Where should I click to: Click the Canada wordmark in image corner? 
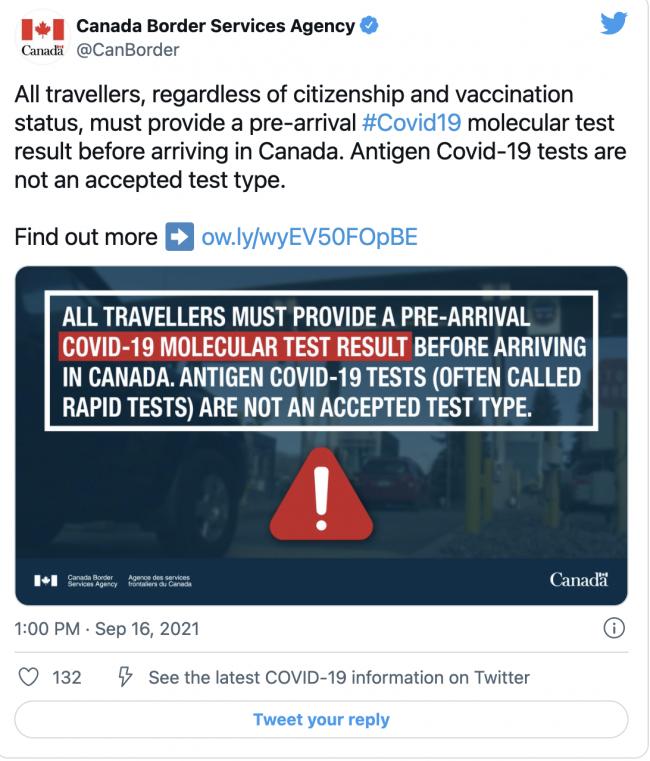click(578, 580)
